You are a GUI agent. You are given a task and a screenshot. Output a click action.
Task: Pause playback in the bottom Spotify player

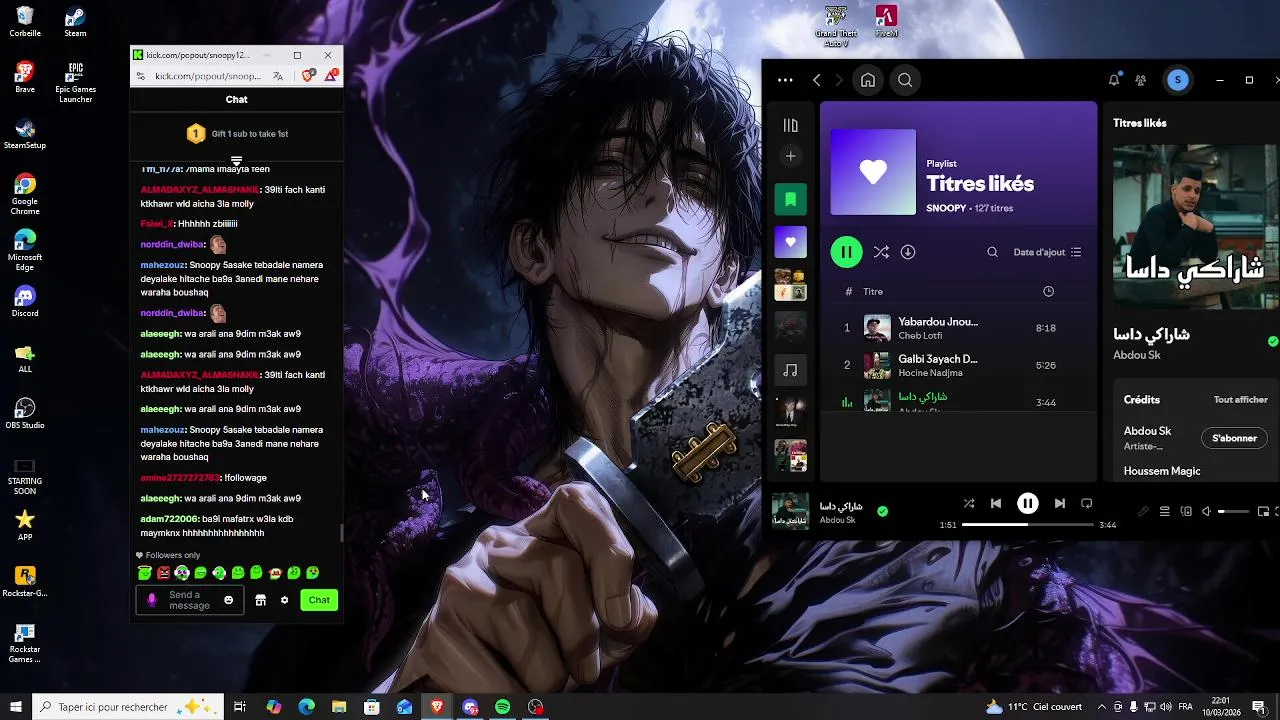[x=1028, y=503]
